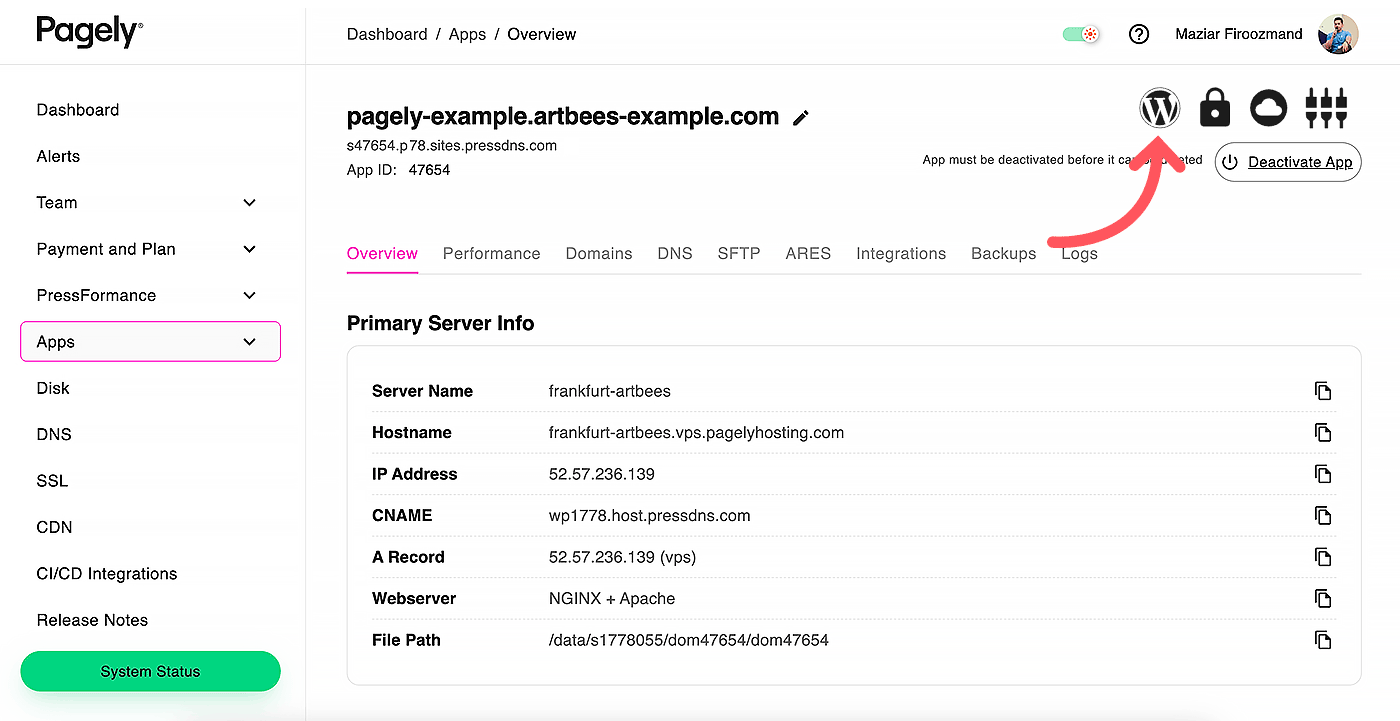Click the padlock SSL icon
The image size is (1400, 721).
[x=1214, y=107]
